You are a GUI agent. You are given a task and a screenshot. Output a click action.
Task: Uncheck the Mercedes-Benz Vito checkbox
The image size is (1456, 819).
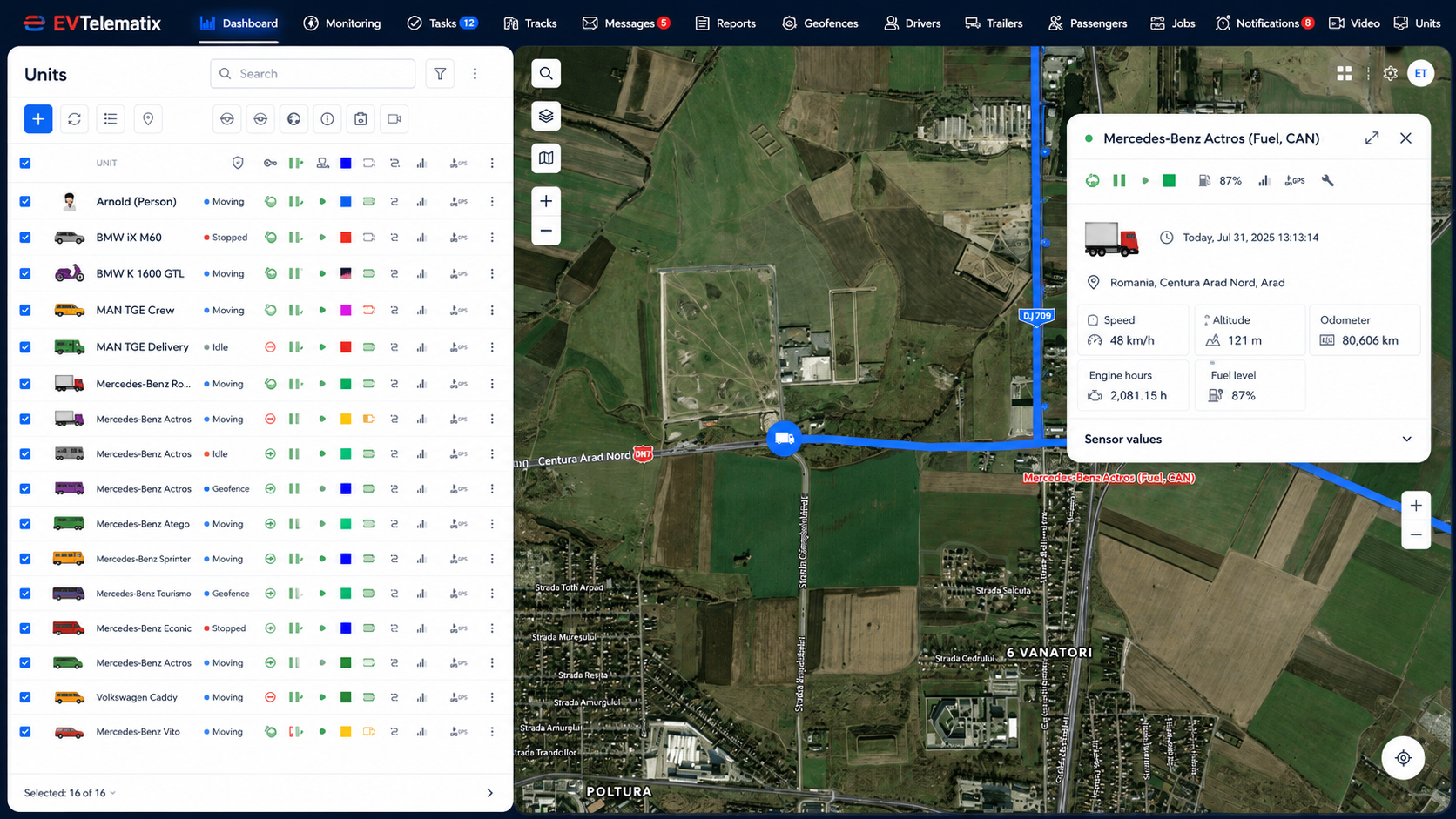25,732
